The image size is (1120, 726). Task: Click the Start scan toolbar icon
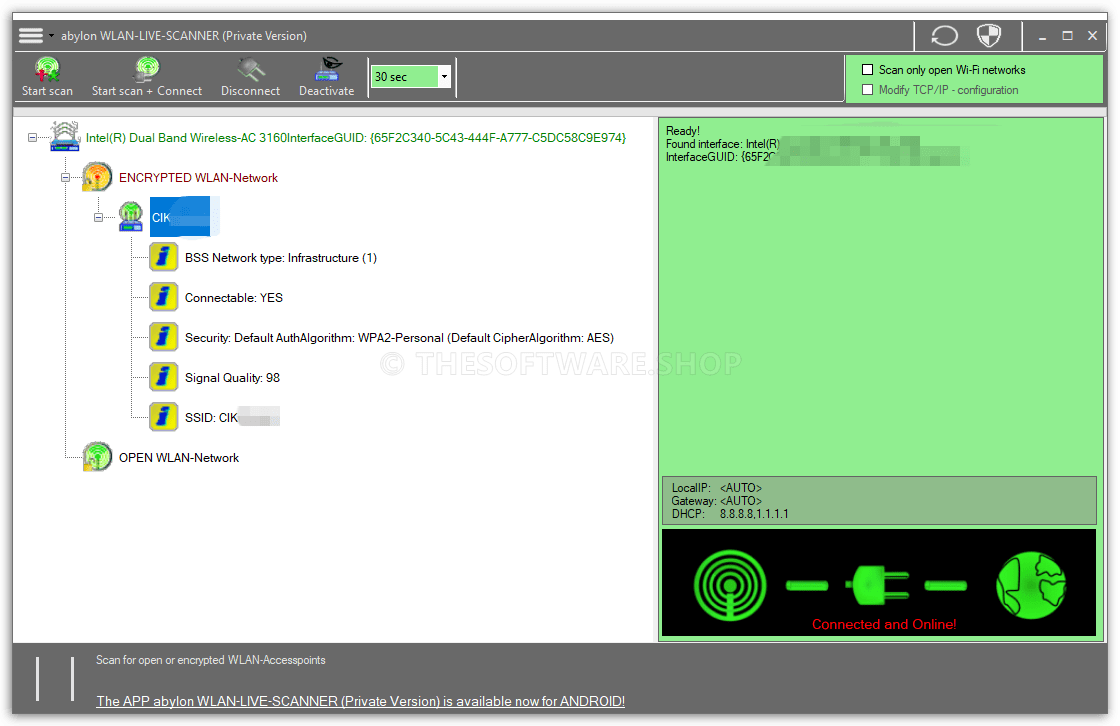47,71
